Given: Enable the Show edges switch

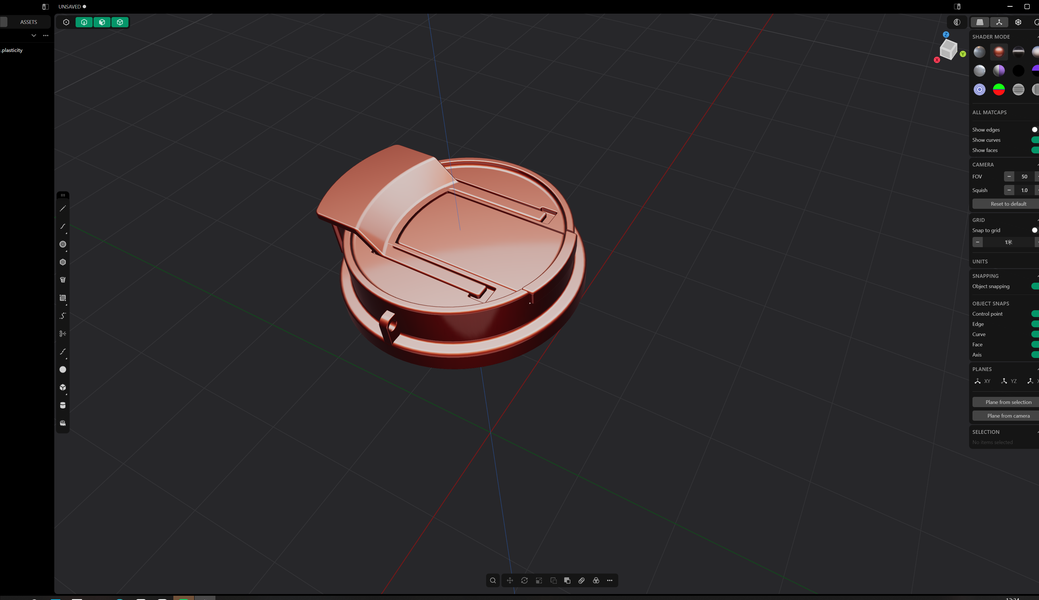Looking at the screenshot, I should [1035, 130].
